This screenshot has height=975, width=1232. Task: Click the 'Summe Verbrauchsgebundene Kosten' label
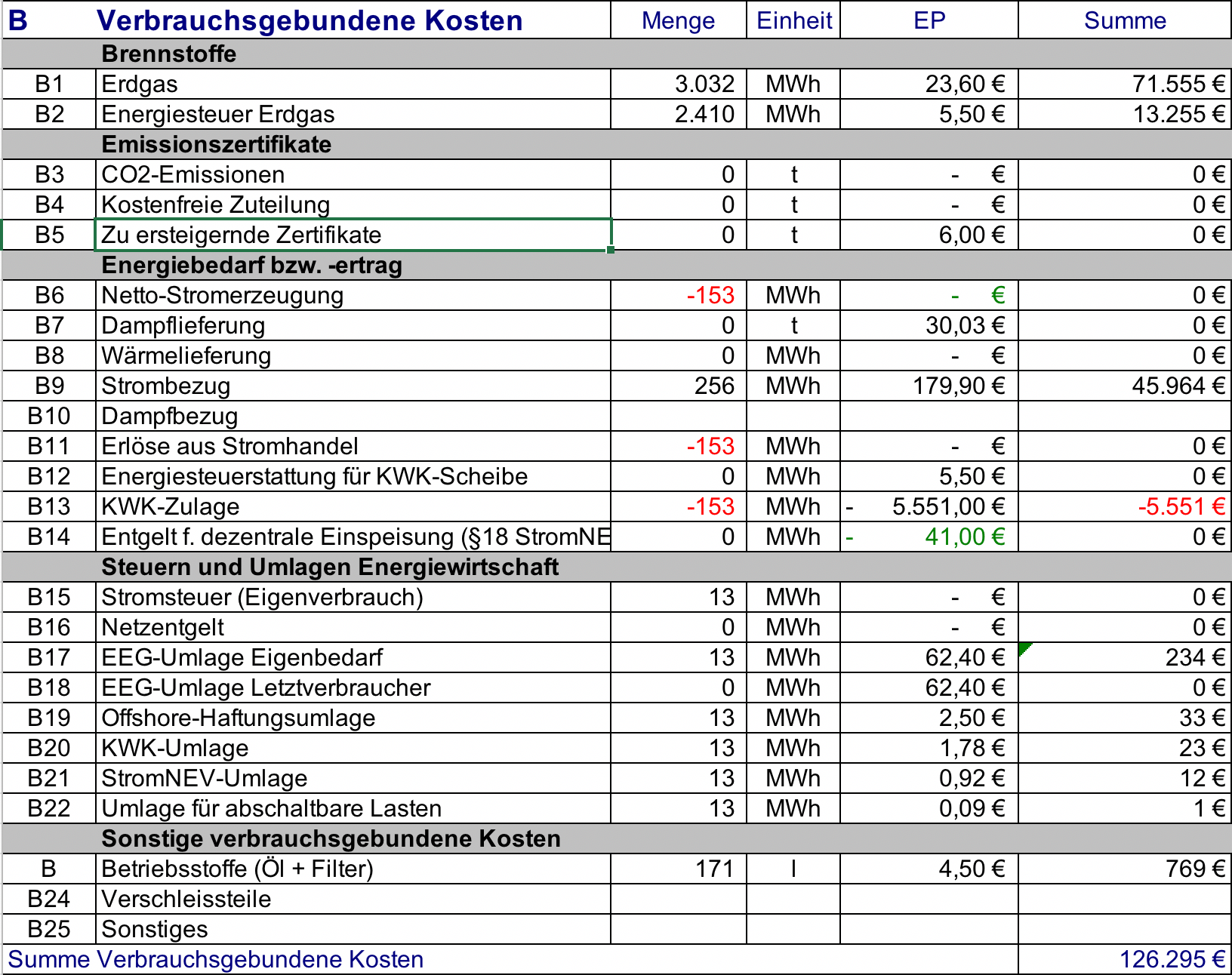point(216,959)
